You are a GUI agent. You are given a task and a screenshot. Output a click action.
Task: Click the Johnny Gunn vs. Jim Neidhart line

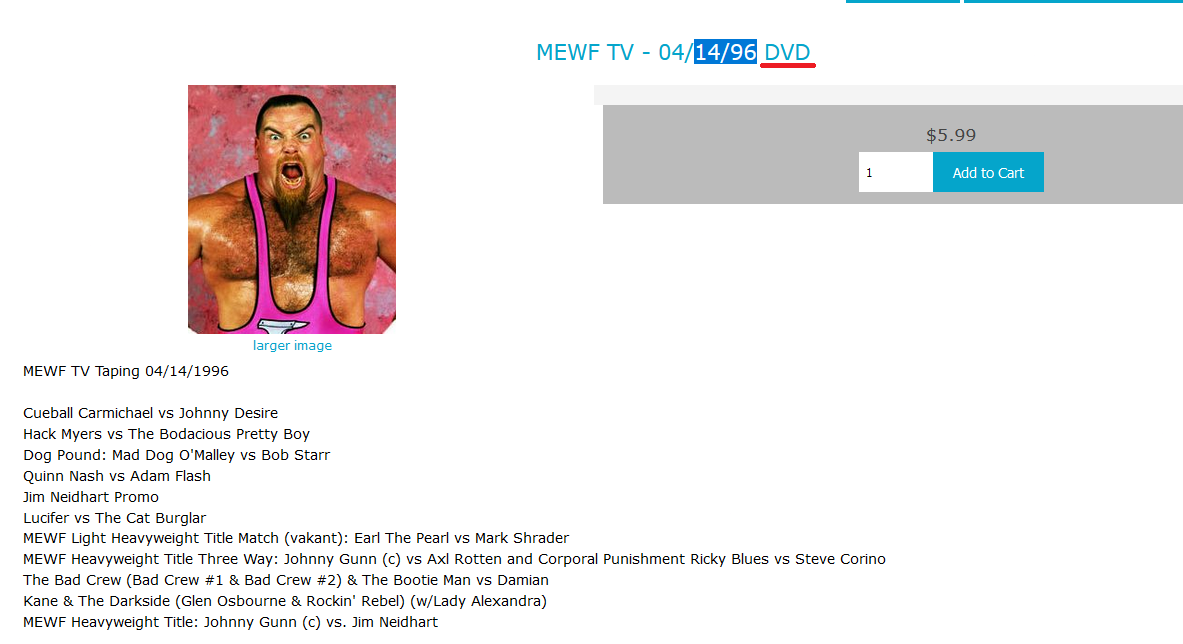coord(230,622)
